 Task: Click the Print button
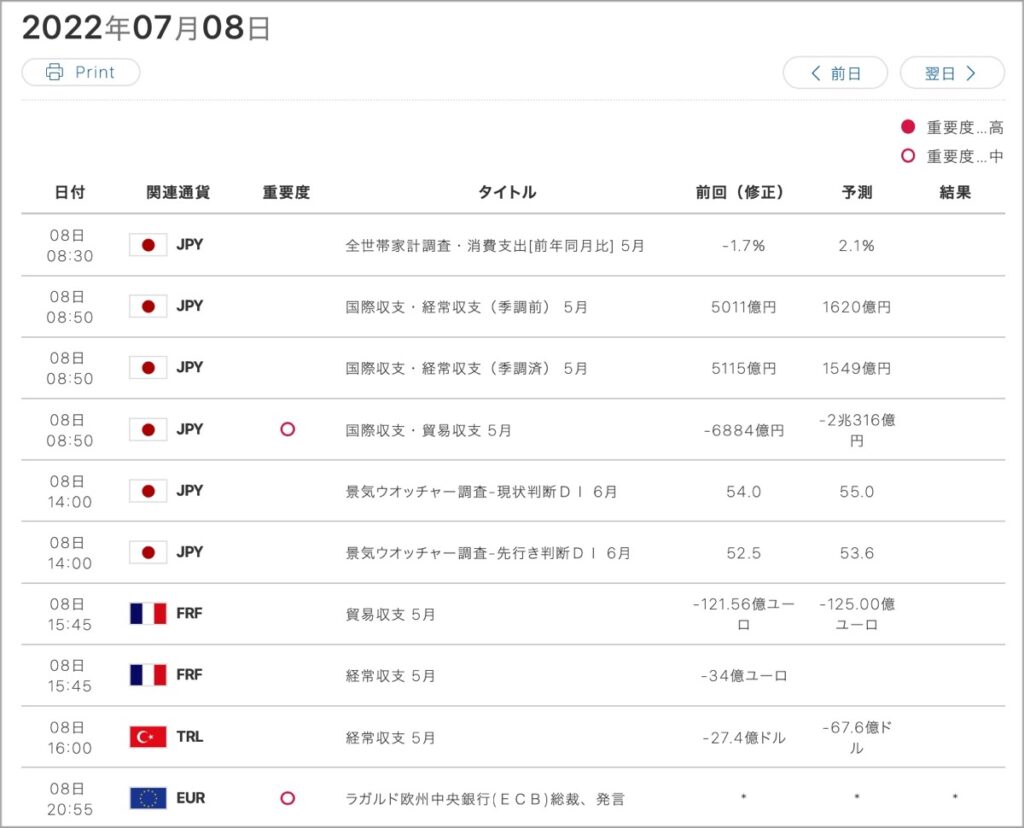(x=81, y=72)
